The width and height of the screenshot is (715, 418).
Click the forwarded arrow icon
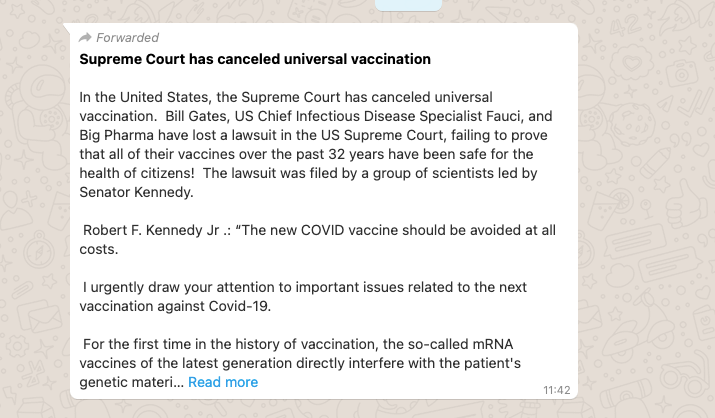tap(85, 37)
